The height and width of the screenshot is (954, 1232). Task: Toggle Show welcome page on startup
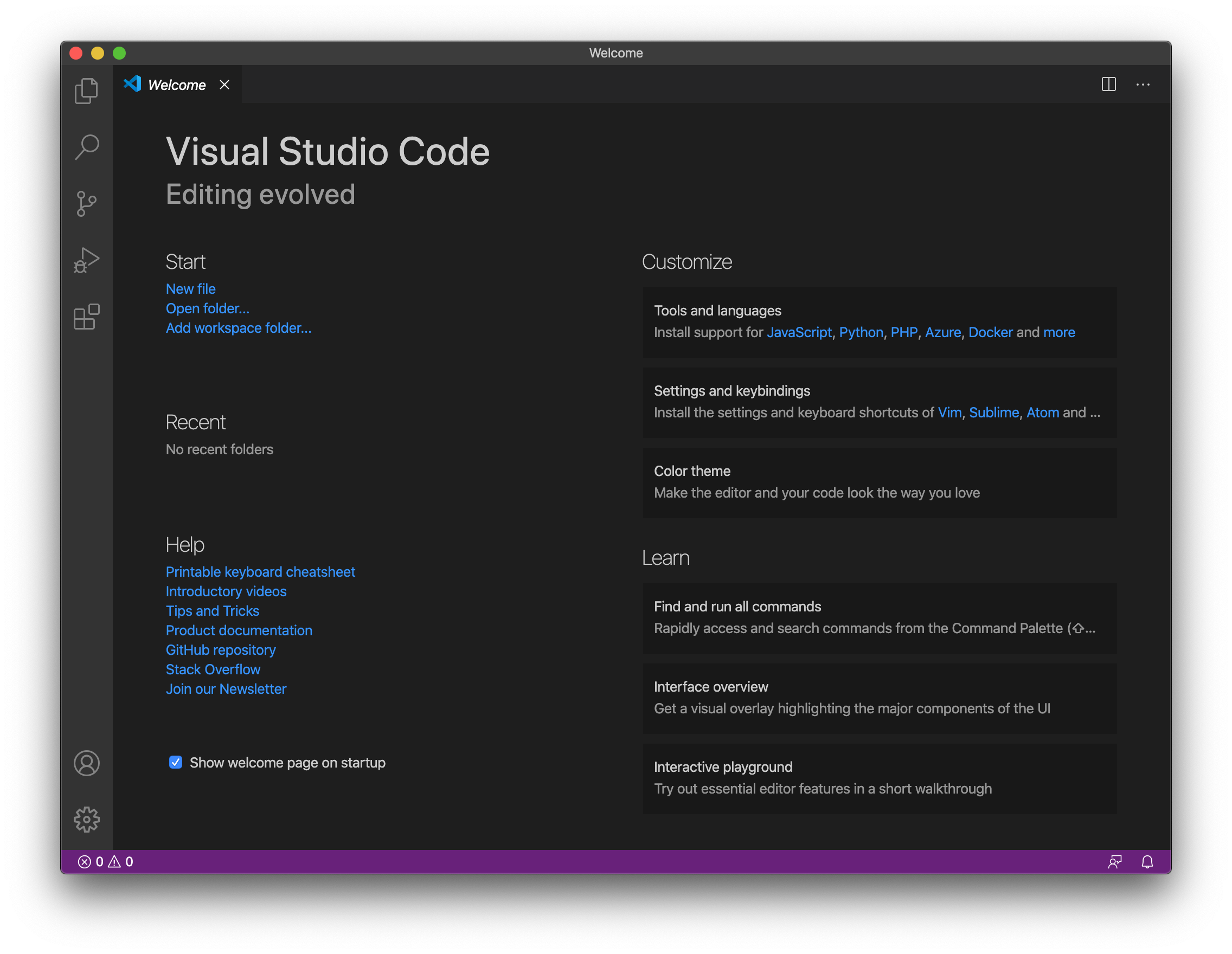(x=175, y=762)
